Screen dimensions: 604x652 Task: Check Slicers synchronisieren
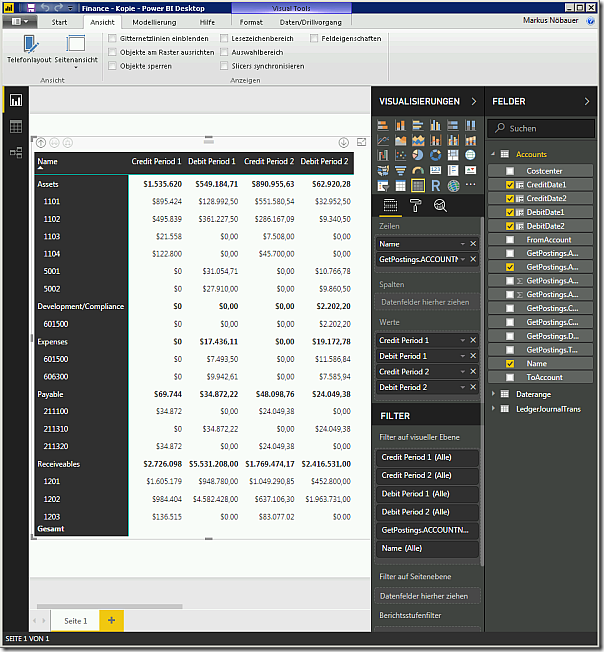[x=224, y=66]
